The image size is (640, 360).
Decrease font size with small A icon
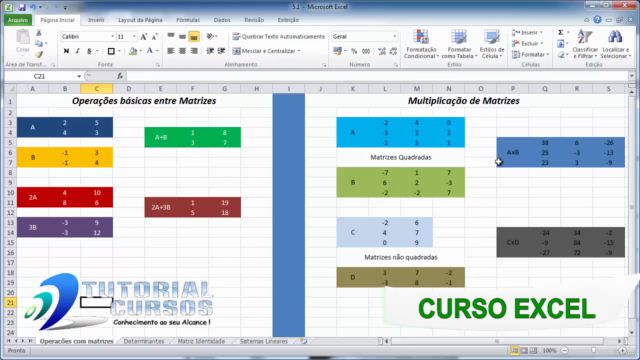(154, 37)
